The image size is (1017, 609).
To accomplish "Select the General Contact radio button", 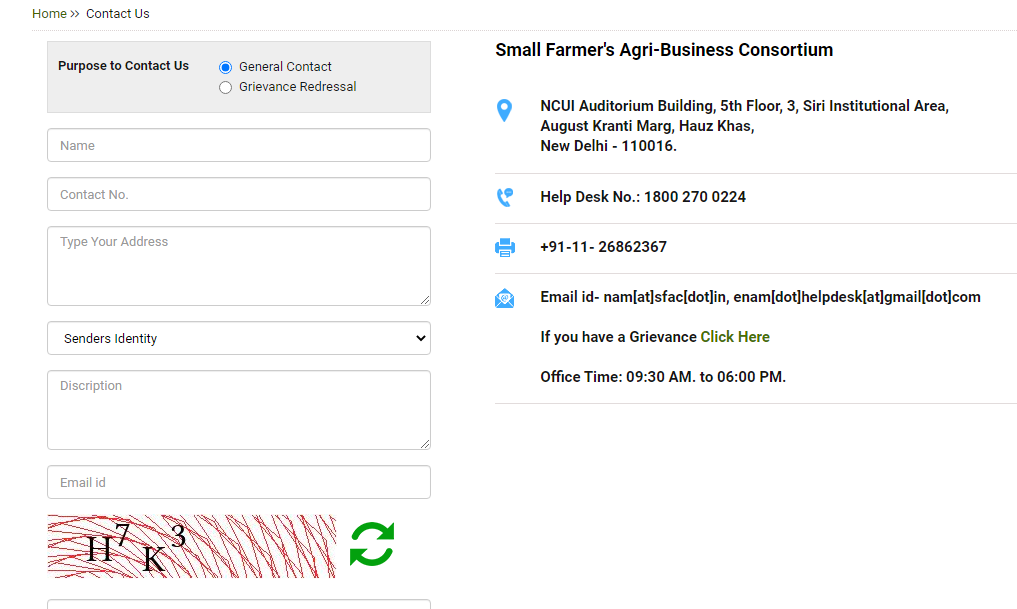I will 225,67.
